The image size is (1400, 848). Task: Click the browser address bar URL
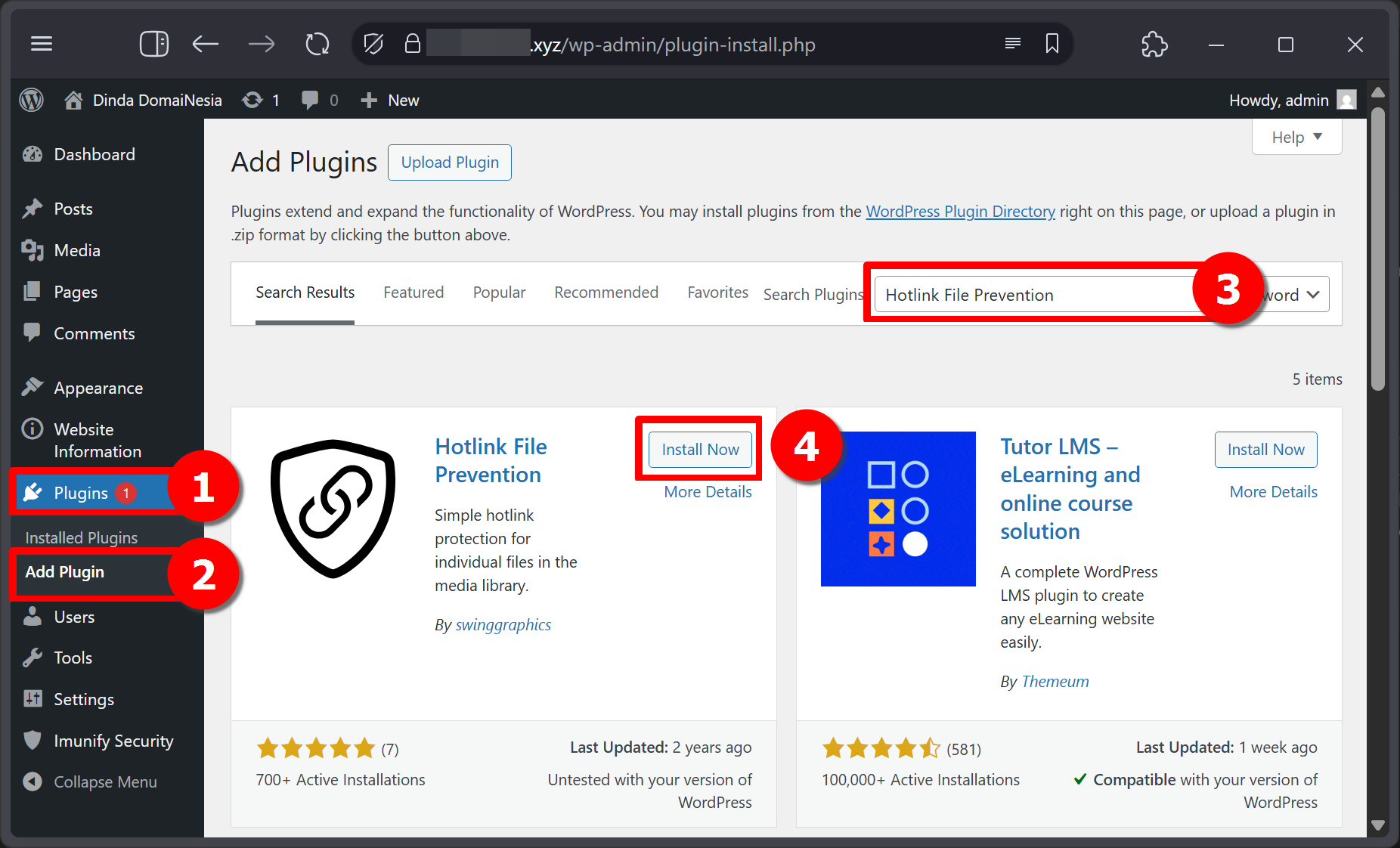click(673, 45)
